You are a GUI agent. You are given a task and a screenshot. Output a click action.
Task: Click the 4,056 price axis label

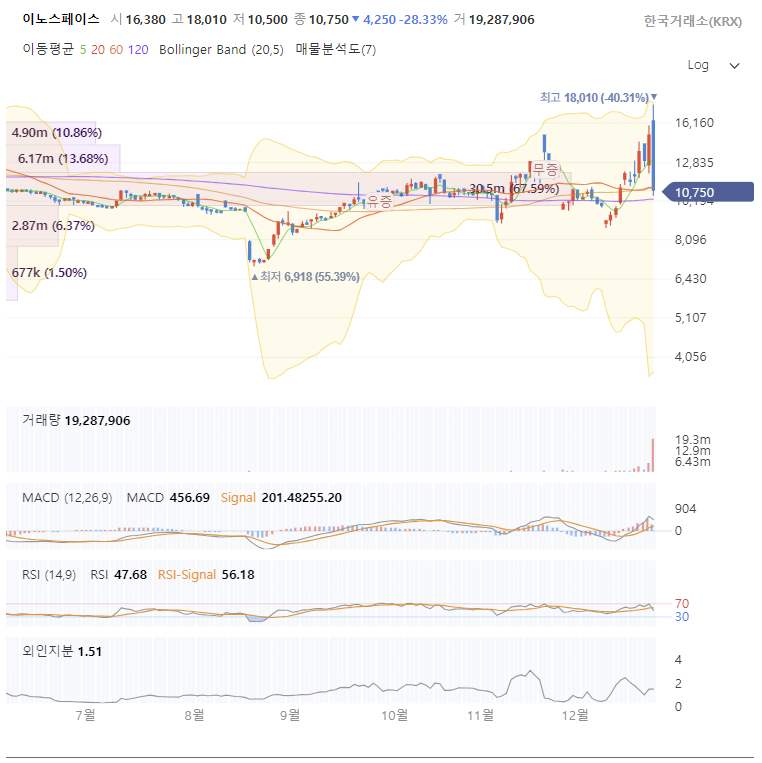[x=690, y=357]
